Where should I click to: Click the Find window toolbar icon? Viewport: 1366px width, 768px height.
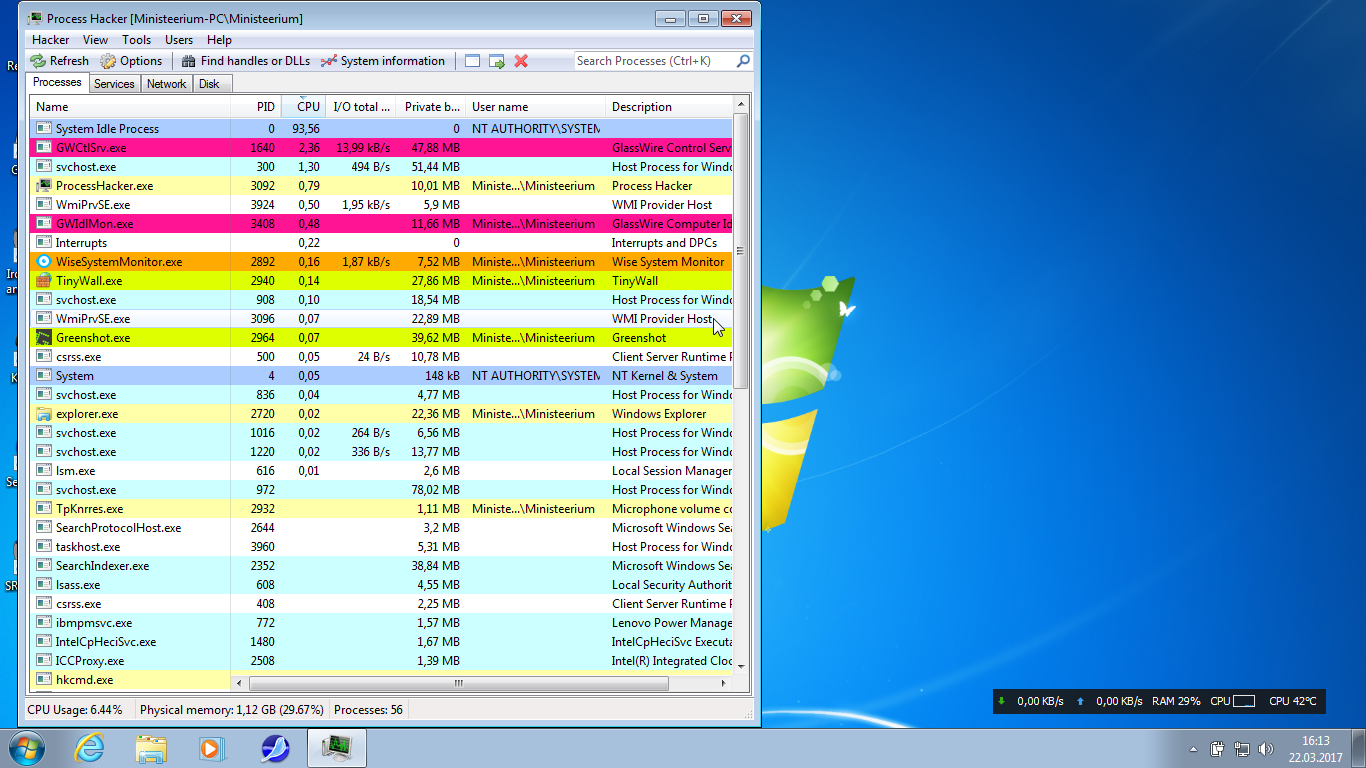click(x=473, y=61)
